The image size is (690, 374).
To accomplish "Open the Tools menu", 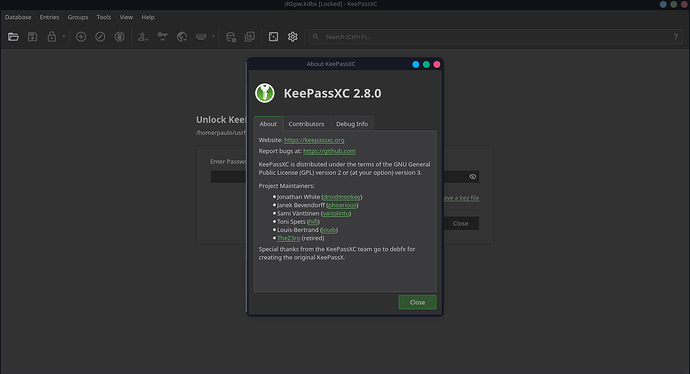I will click(104, 17).
